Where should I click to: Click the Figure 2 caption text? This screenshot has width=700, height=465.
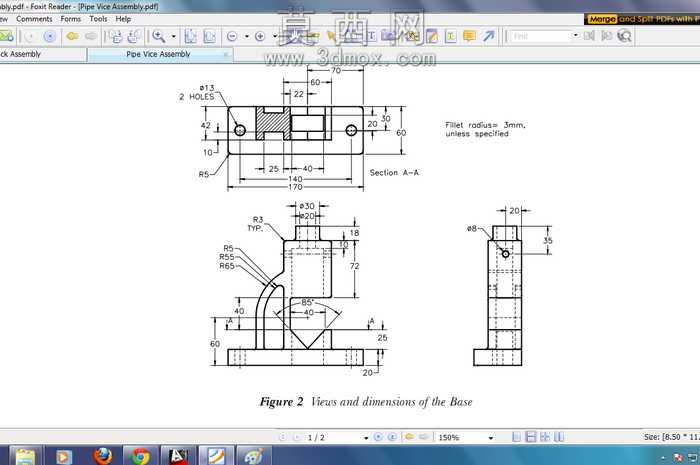tap(366, 402)
